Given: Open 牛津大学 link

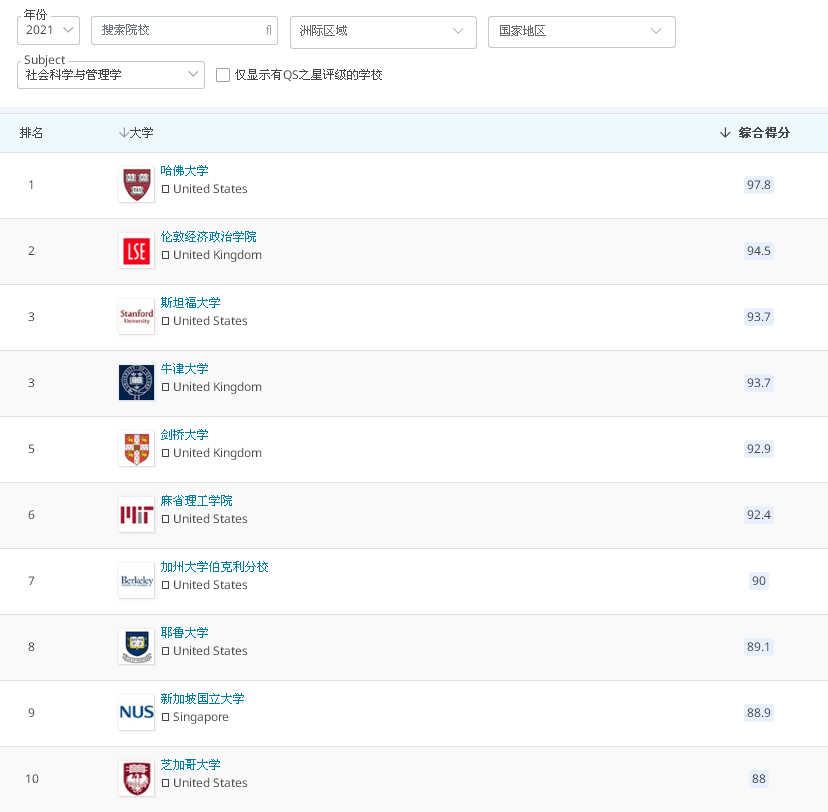Looking at the screenshot, I should point(184,369).
